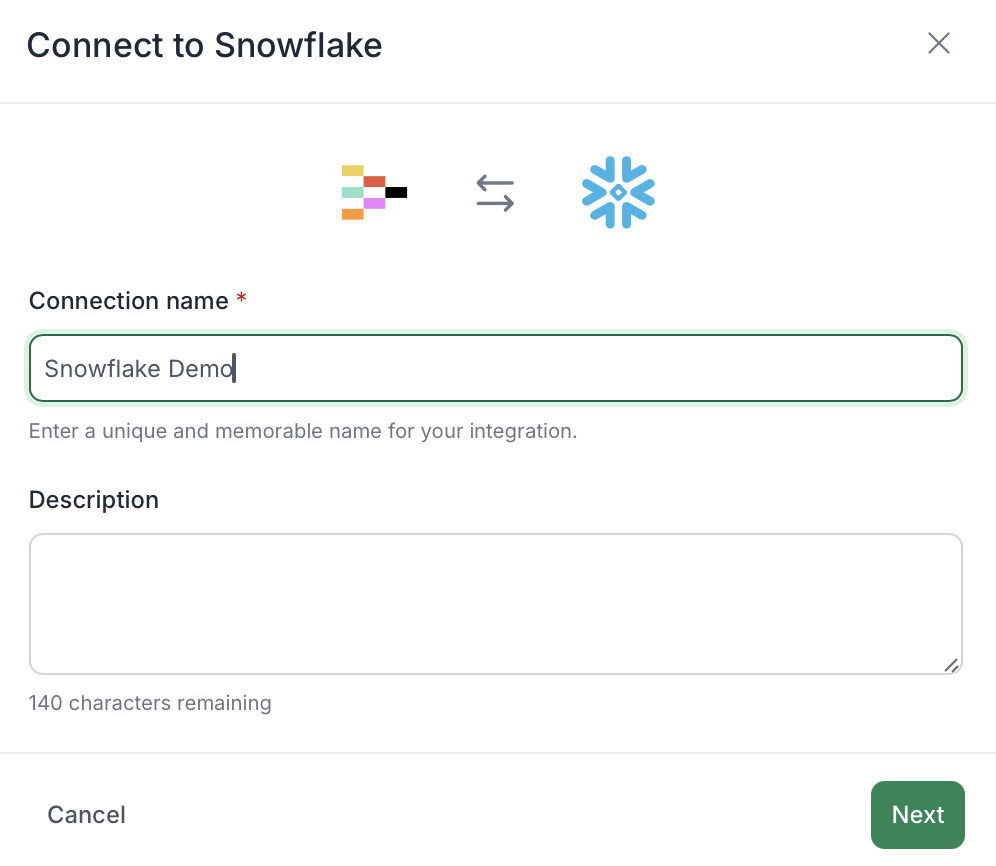Click the "140 characters remaining" counter
This screenshot has height=866, width=996.
(x=150, y=703)
